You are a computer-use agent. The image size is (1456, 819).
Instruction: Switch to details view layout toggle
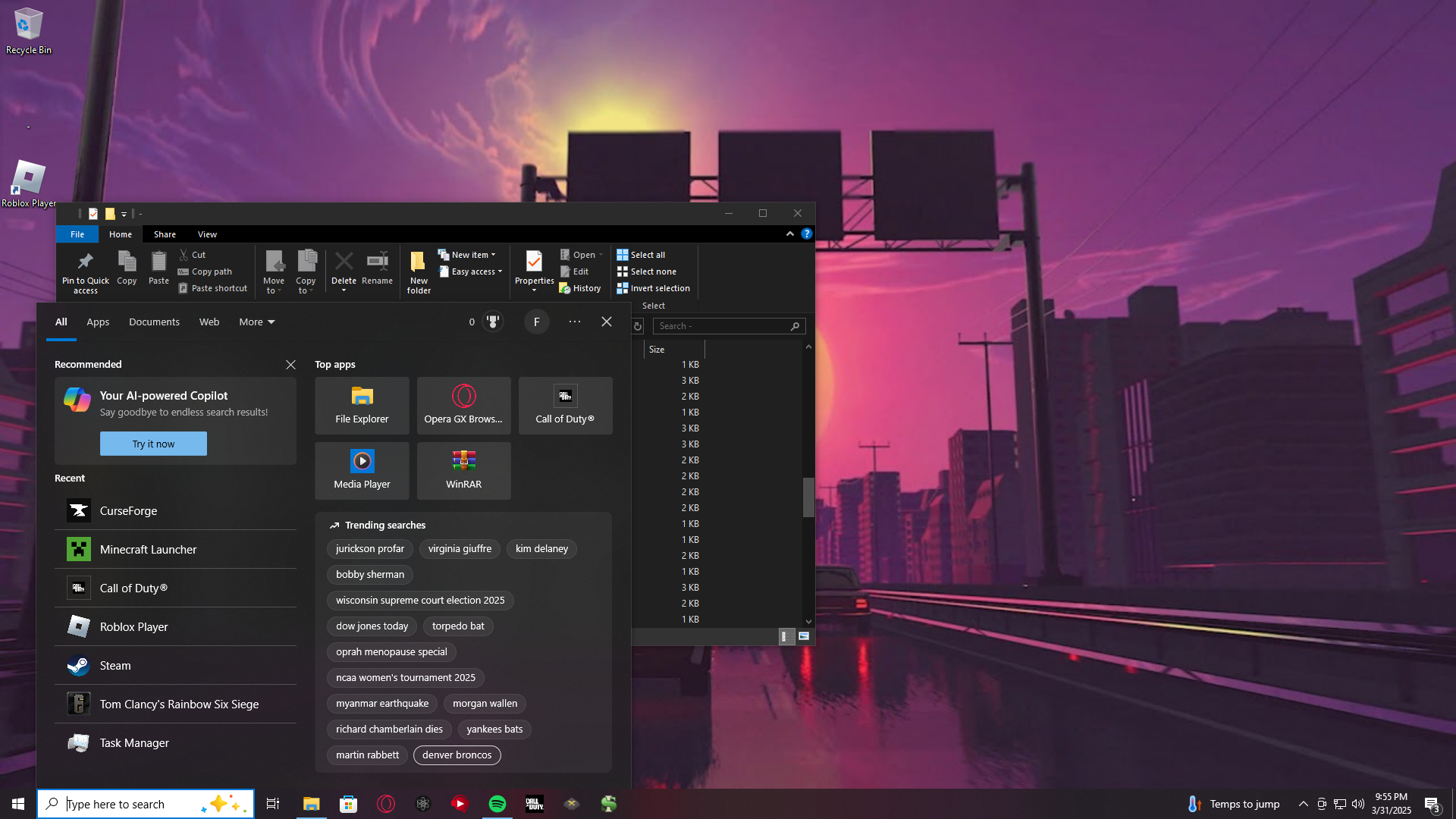click(x=786, y=636)
